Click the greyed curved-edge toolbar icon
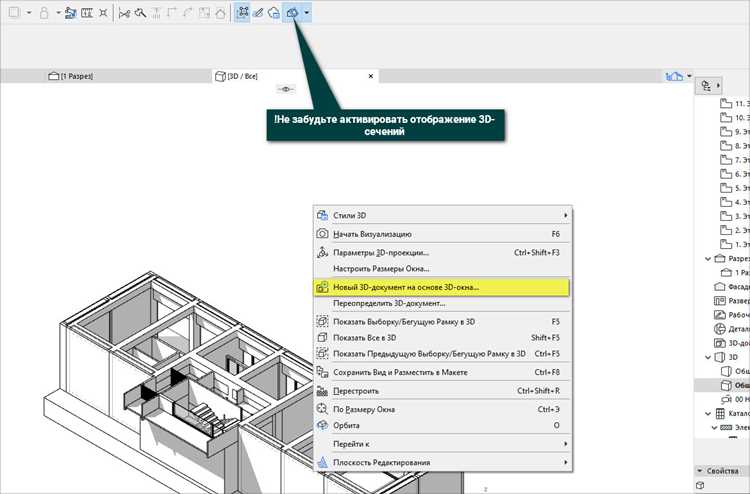The width and height of the screenshot is (750, 494). pyautogui.click(x=188, y=13)
